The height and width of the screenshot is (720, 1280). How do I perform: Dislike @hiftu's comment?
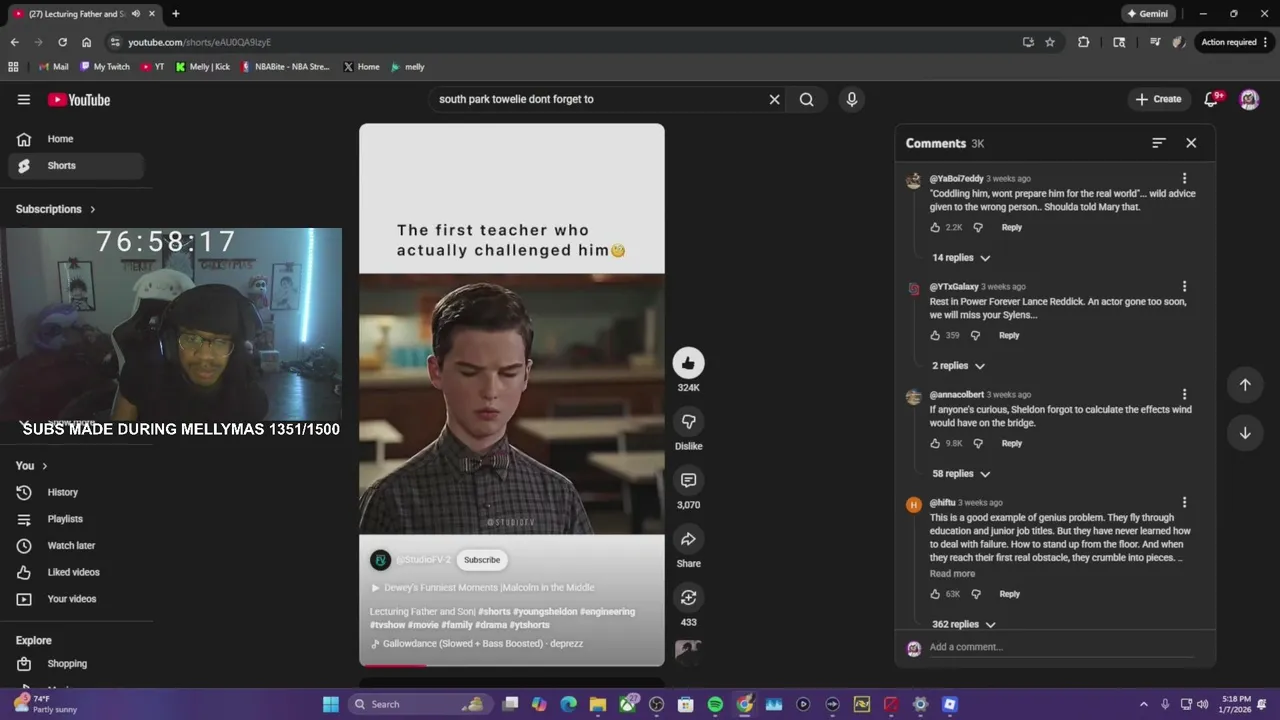976,594
